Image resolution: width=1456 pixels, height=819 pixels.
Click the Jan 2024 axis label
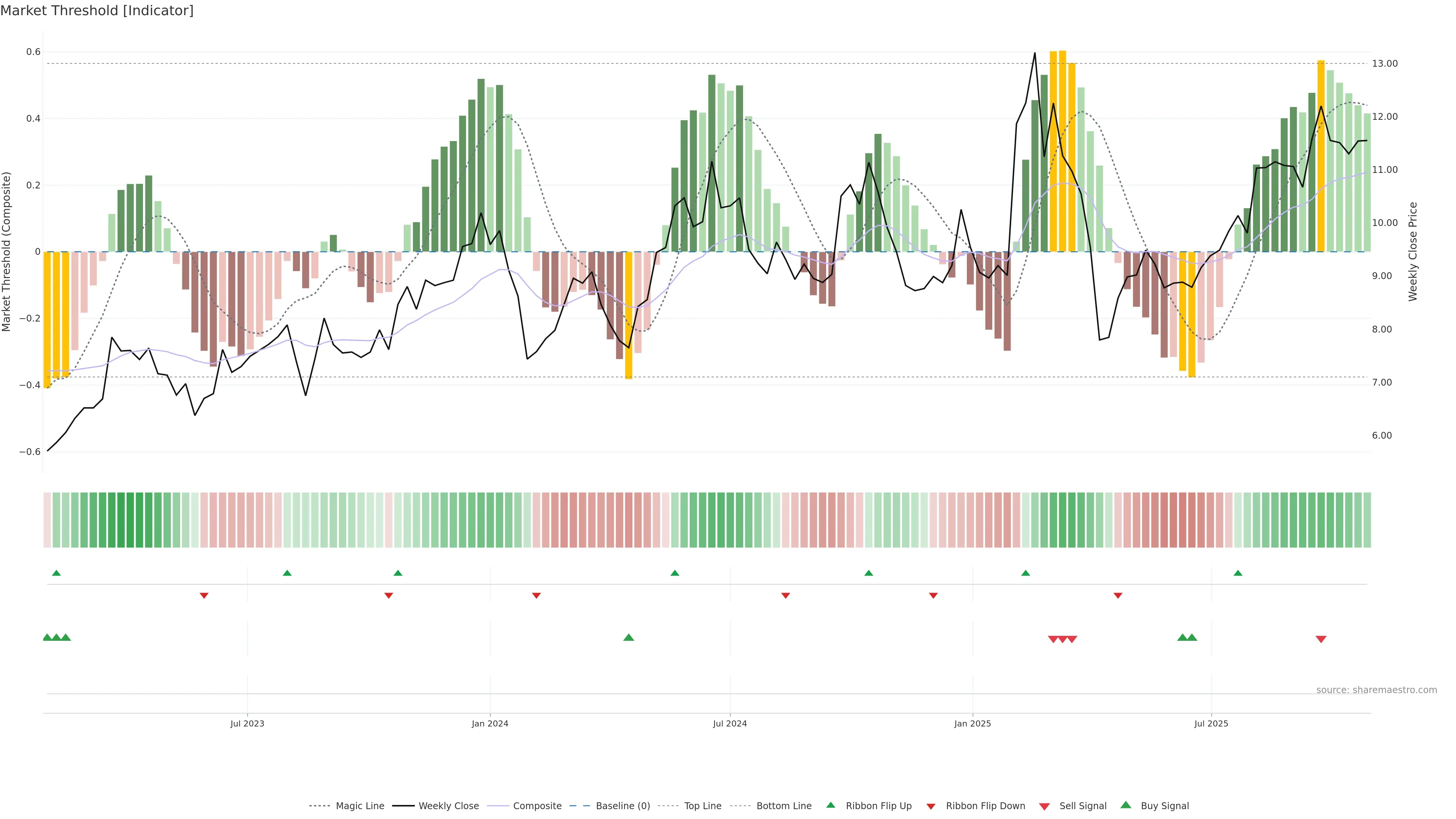(x=490, y=723)
